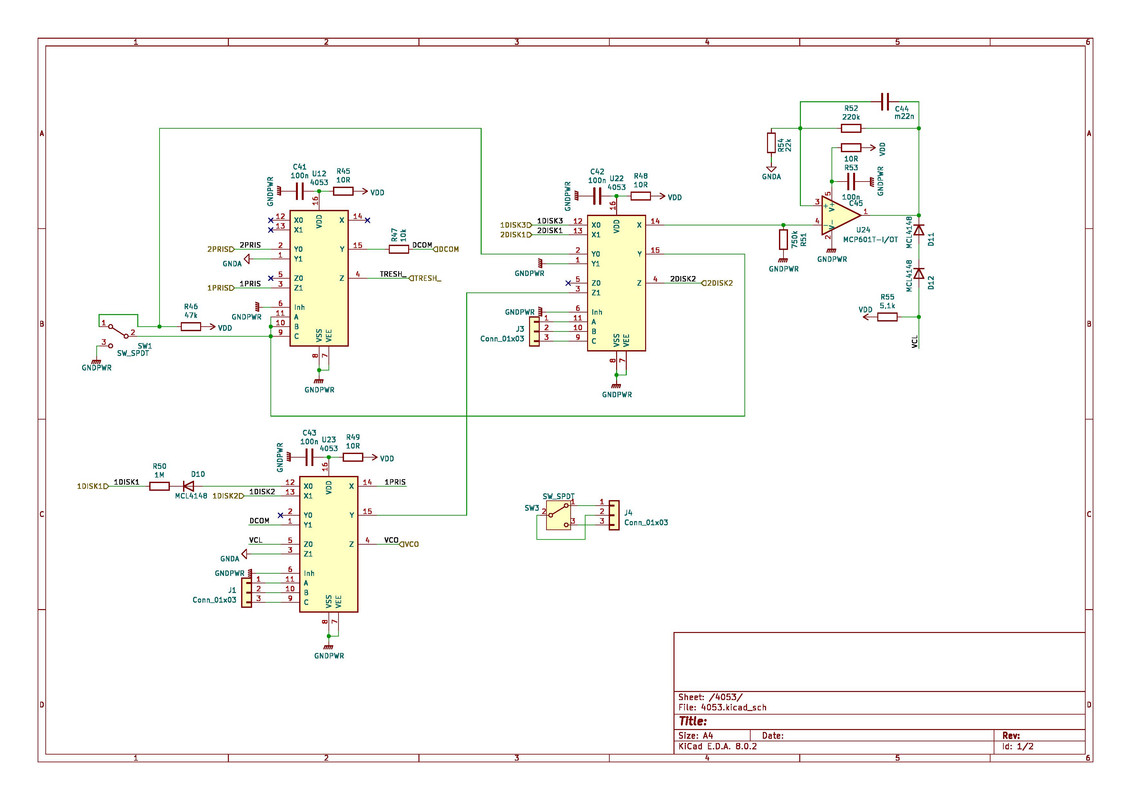Select connector J3 Conn_01x03 symbol
1131x800 pixels.
point(534,331)
